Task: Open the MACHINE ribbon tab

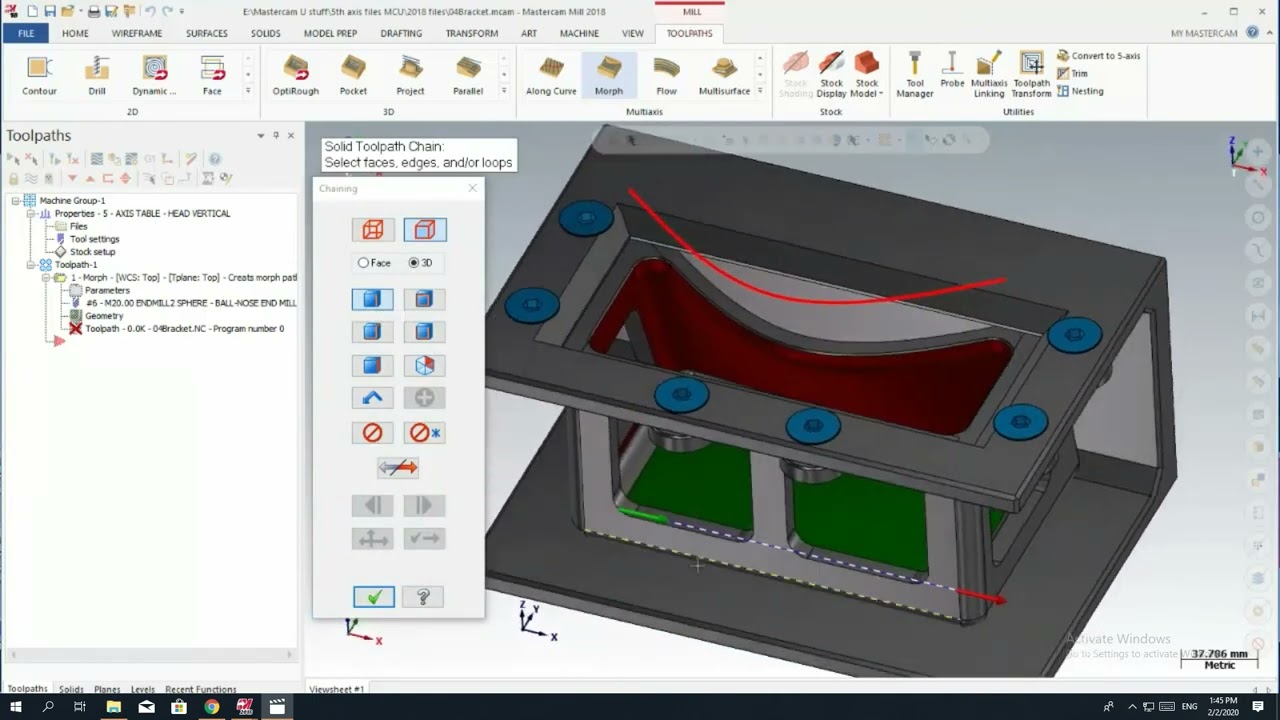Action: (x=579, y=33)
